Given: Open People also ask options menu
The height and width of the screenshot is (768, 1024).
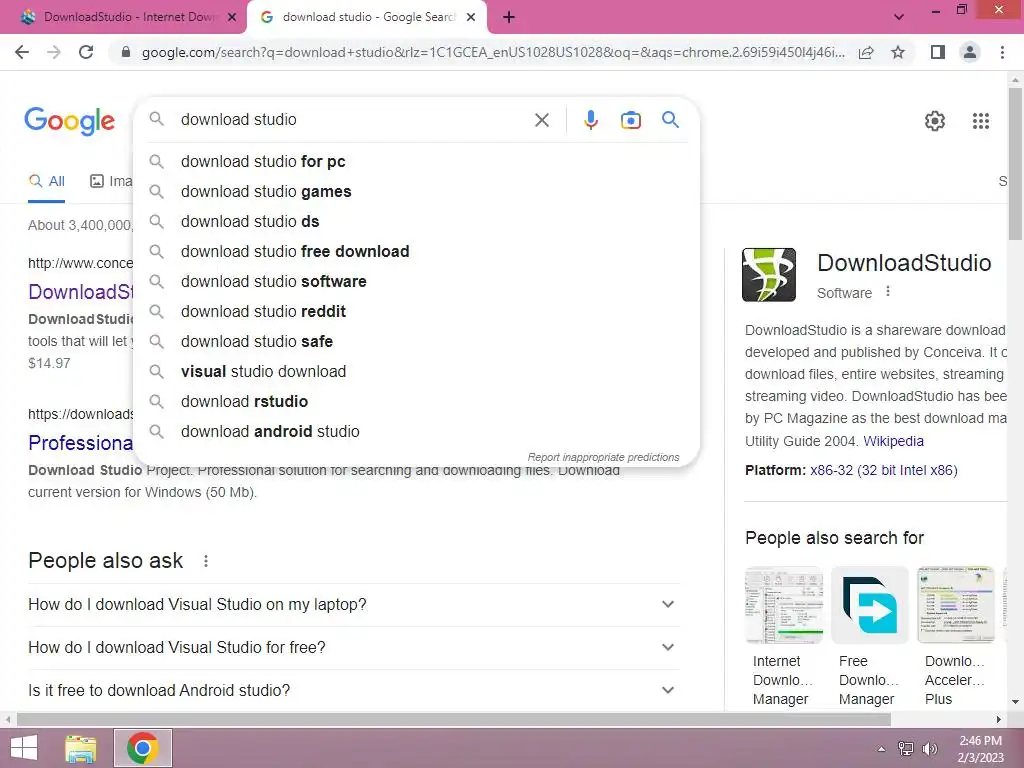Looking at the screenshot, I should coord(206,561).
